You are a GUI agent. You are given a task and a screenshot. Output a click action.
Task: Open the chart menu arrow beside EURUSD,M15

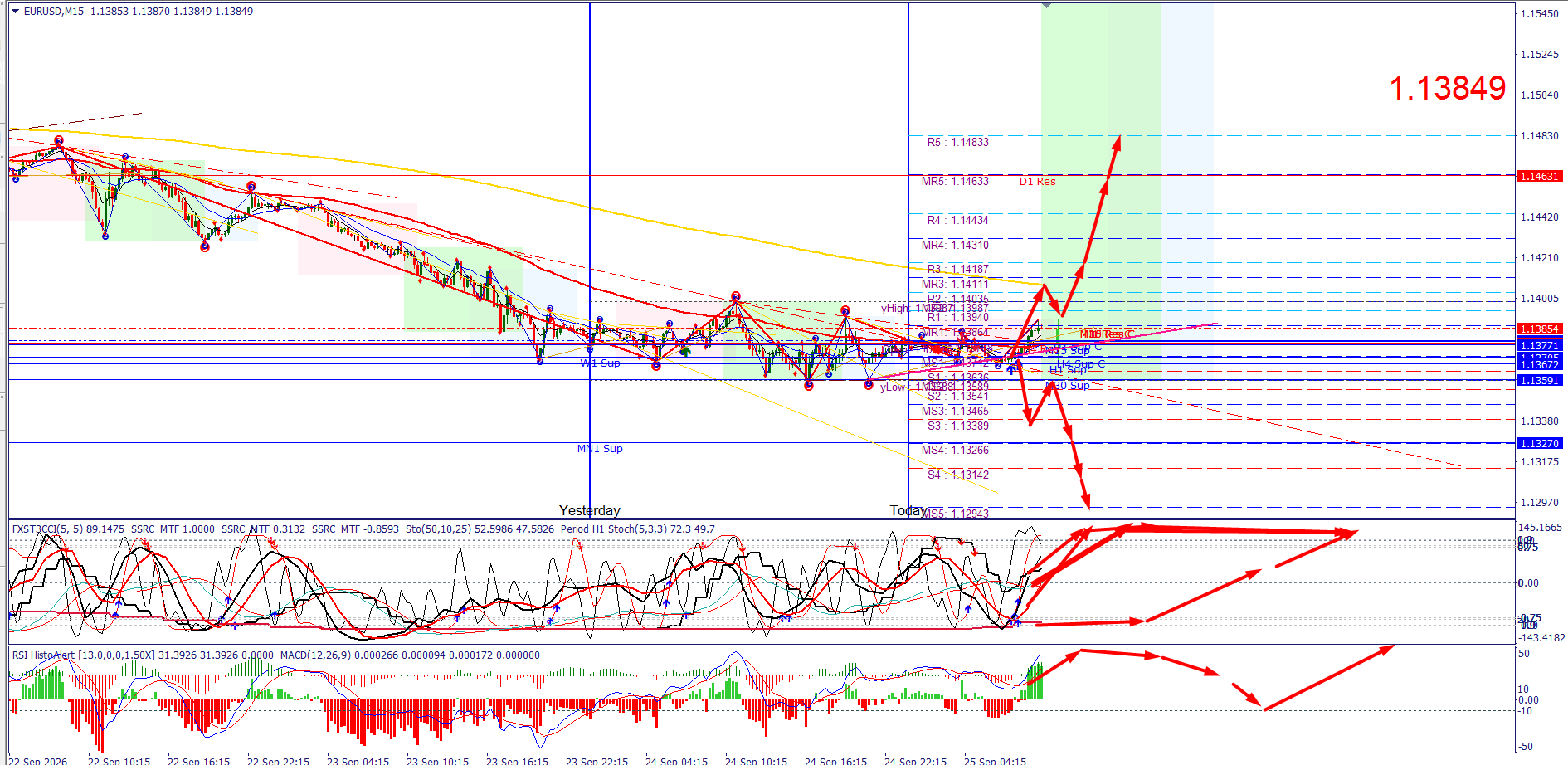[15, 12]
